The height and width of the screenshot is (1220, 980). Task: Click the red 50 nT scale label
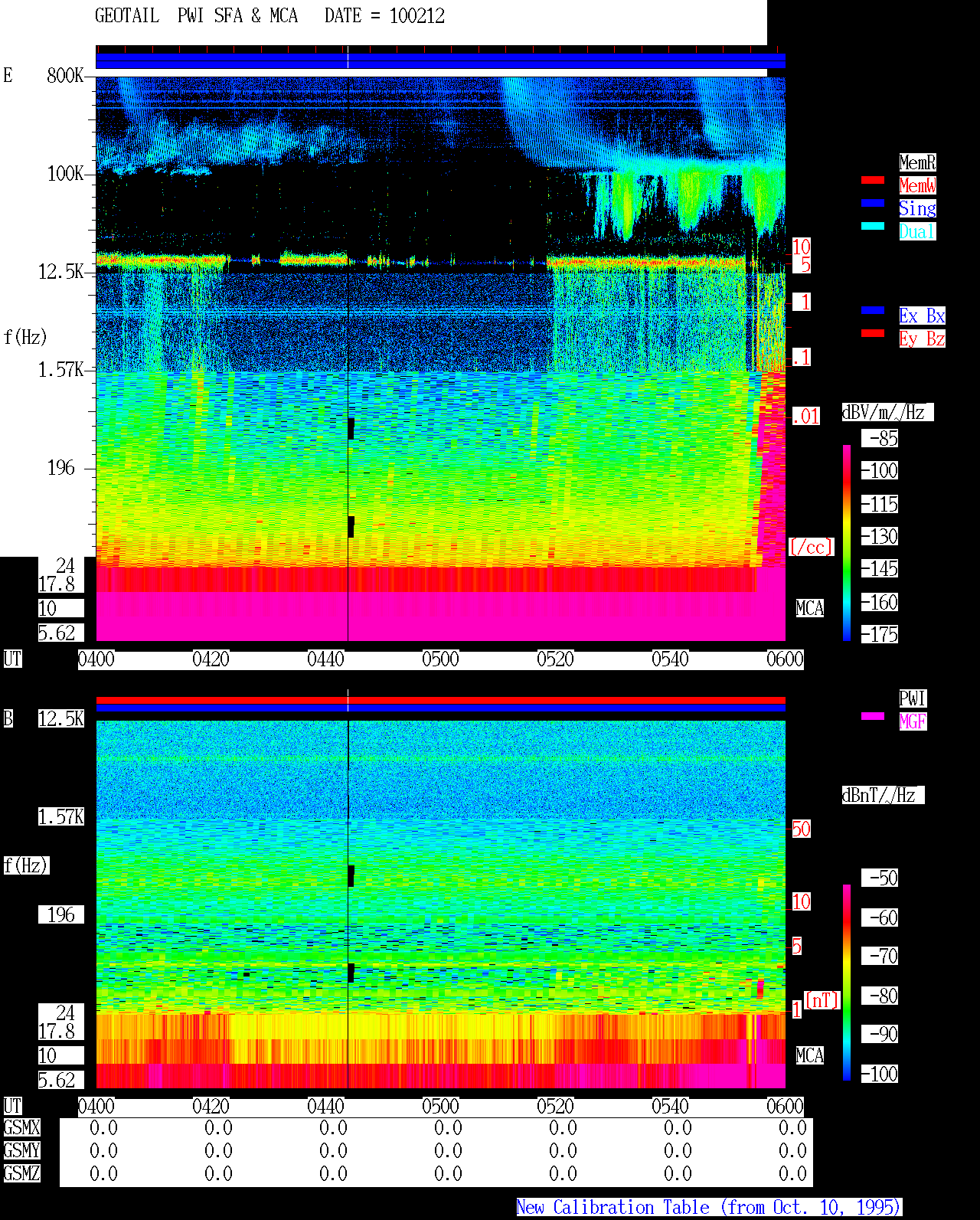pyautogui.click(x=801, y=829)
